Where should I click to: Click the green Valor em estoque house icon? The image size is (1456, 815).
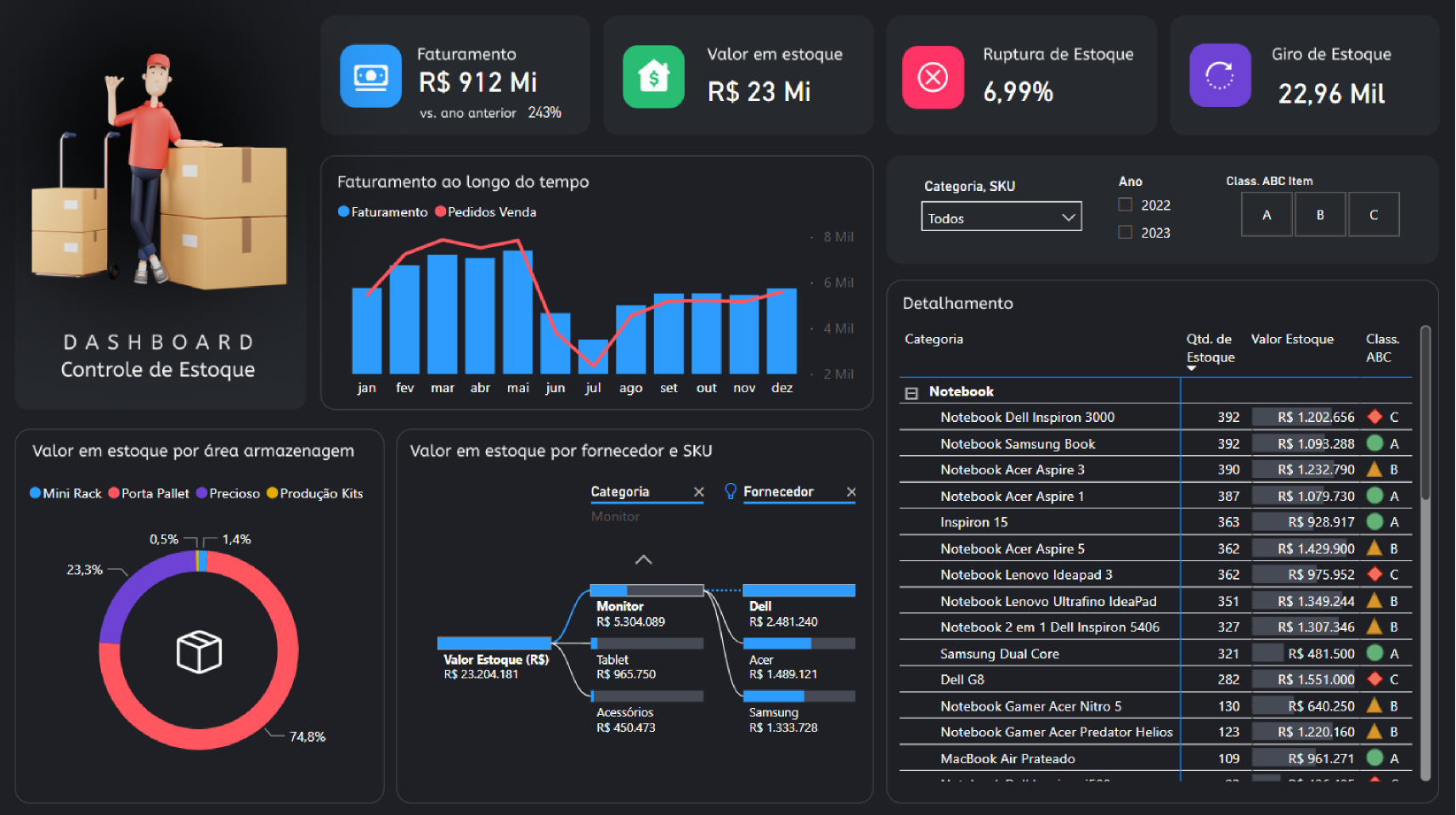click(x=653, y=76)
